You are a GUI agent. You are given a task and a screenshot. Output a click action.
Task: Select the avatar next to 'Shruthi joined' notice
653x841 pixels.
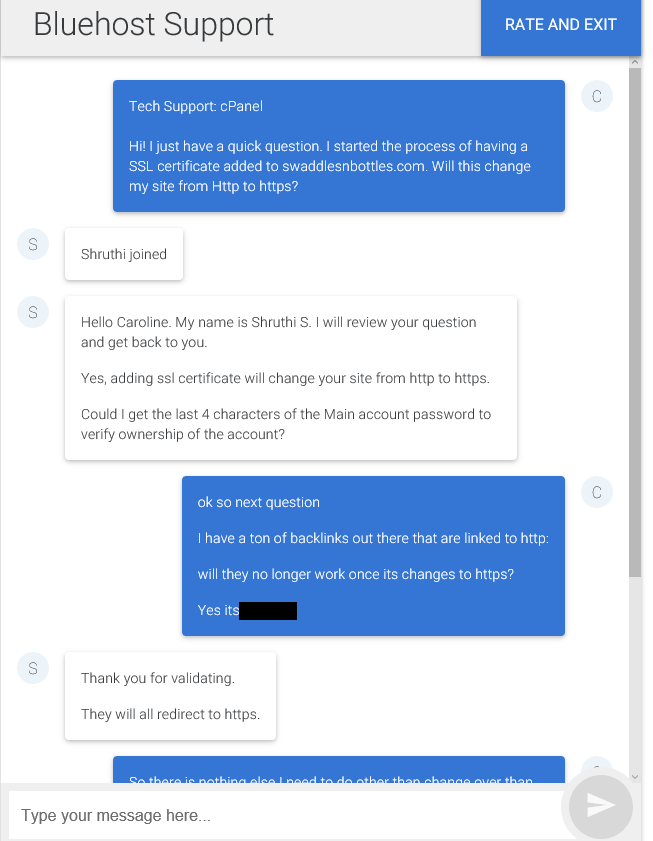tap(33, 244)
